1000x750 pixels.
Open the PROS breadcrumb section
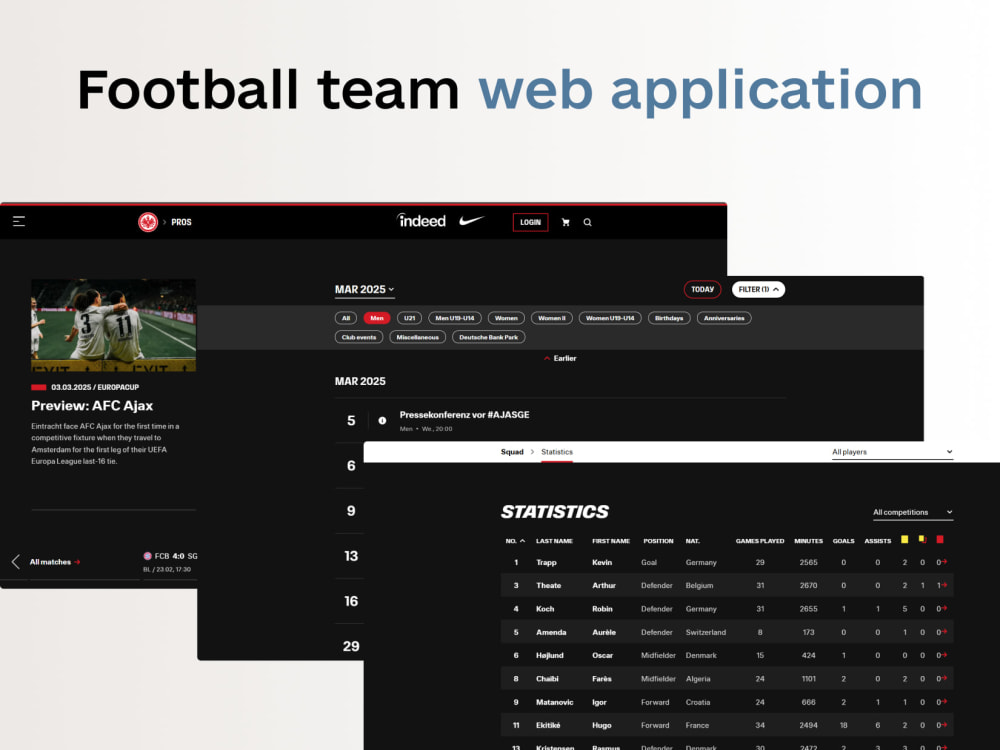click(x=181, y=222)
